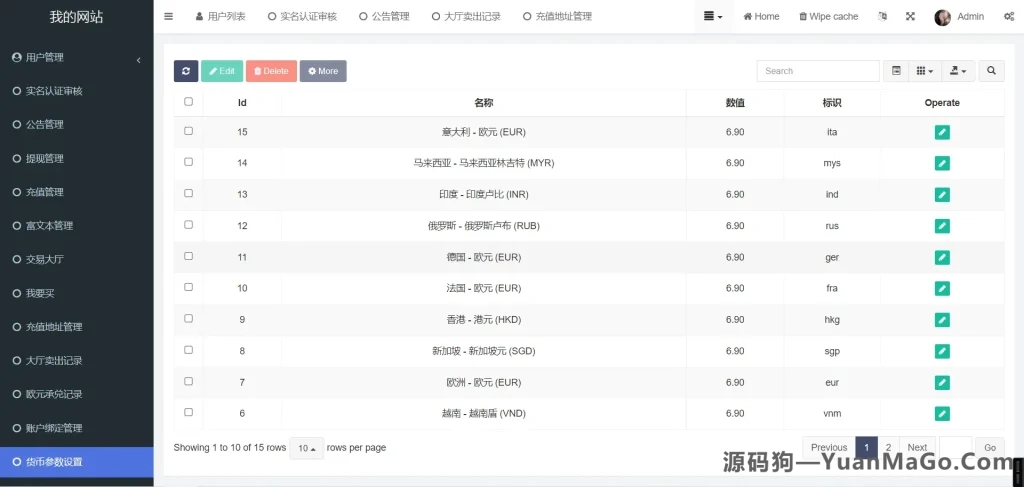Select 货币参数设置 in the sidebar
The image size is (1024, 487).
point(77,462)
